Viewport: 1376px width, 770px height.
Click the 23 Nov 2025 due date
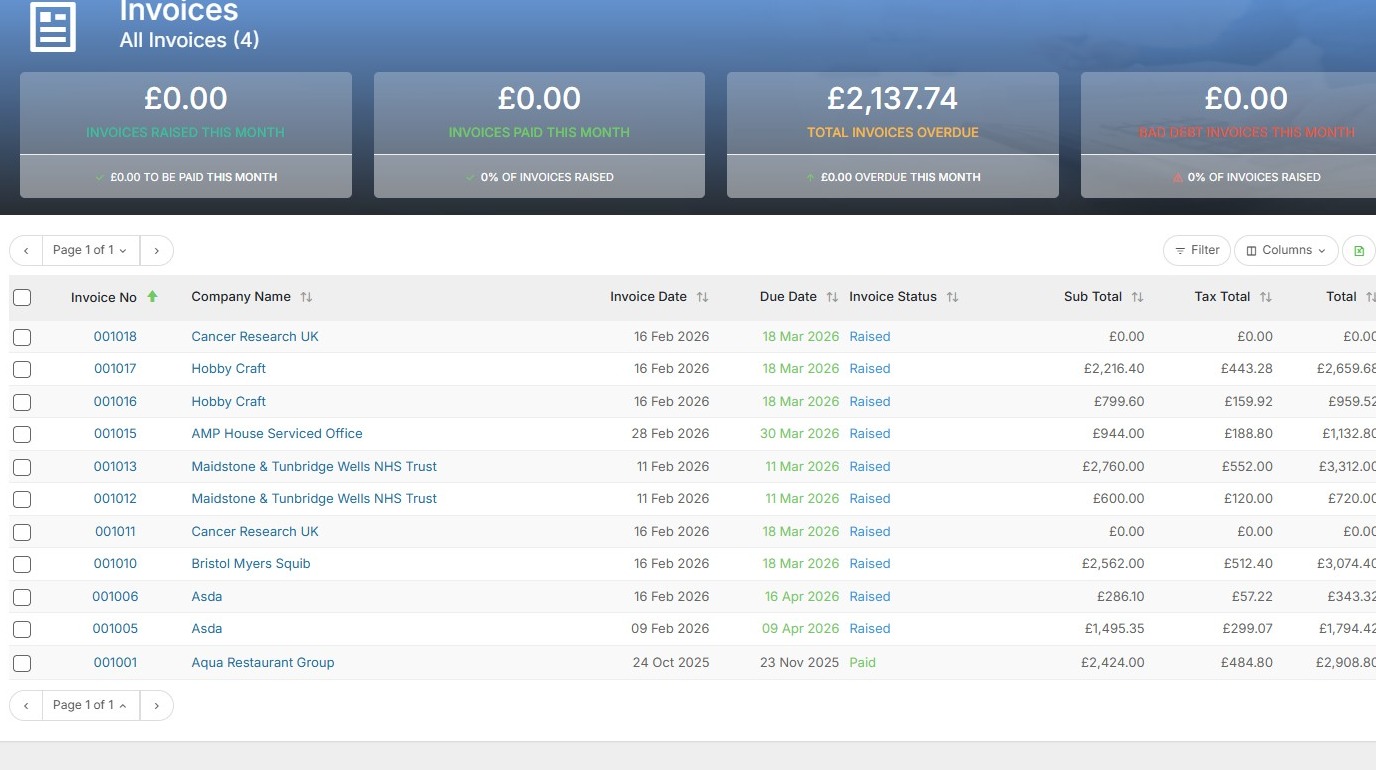click(800, 663)
